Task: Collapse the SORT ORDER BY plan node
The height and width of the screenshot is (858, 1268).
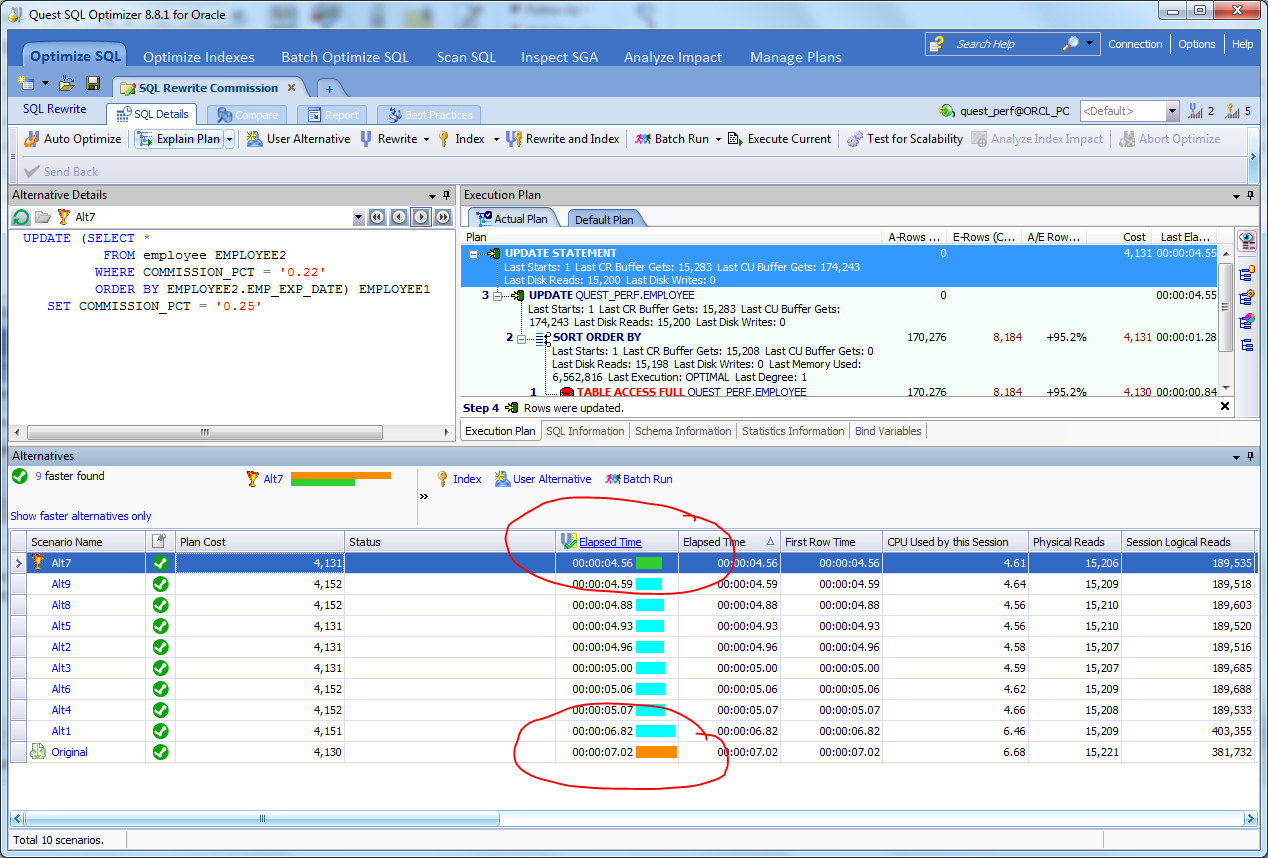Action: pyautogui.click(x=523, y=338)
